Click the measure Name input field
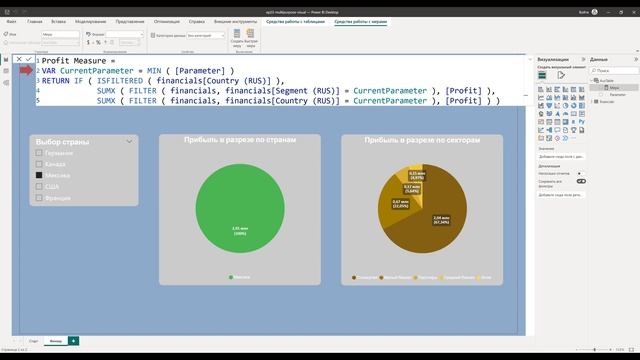This screenshot has width=640, height=360. pos(60,34)
